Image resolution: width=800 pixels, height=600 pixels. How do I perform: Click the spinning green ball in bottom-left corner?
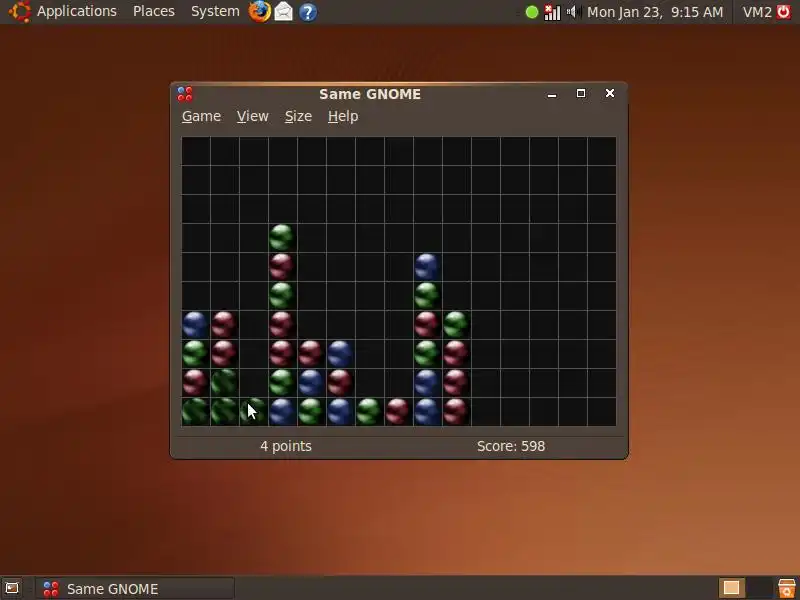click(x=195, y=411)
